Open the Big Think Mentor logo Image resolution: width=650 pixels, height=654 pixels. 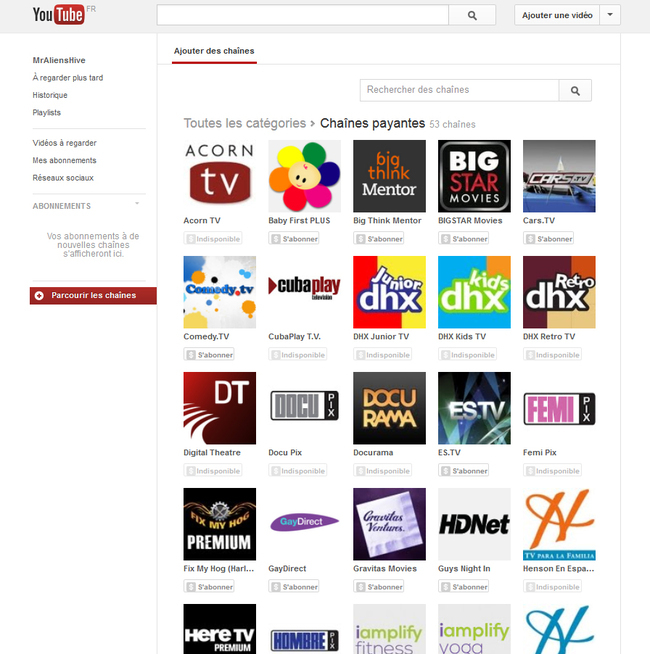[389, 176]
